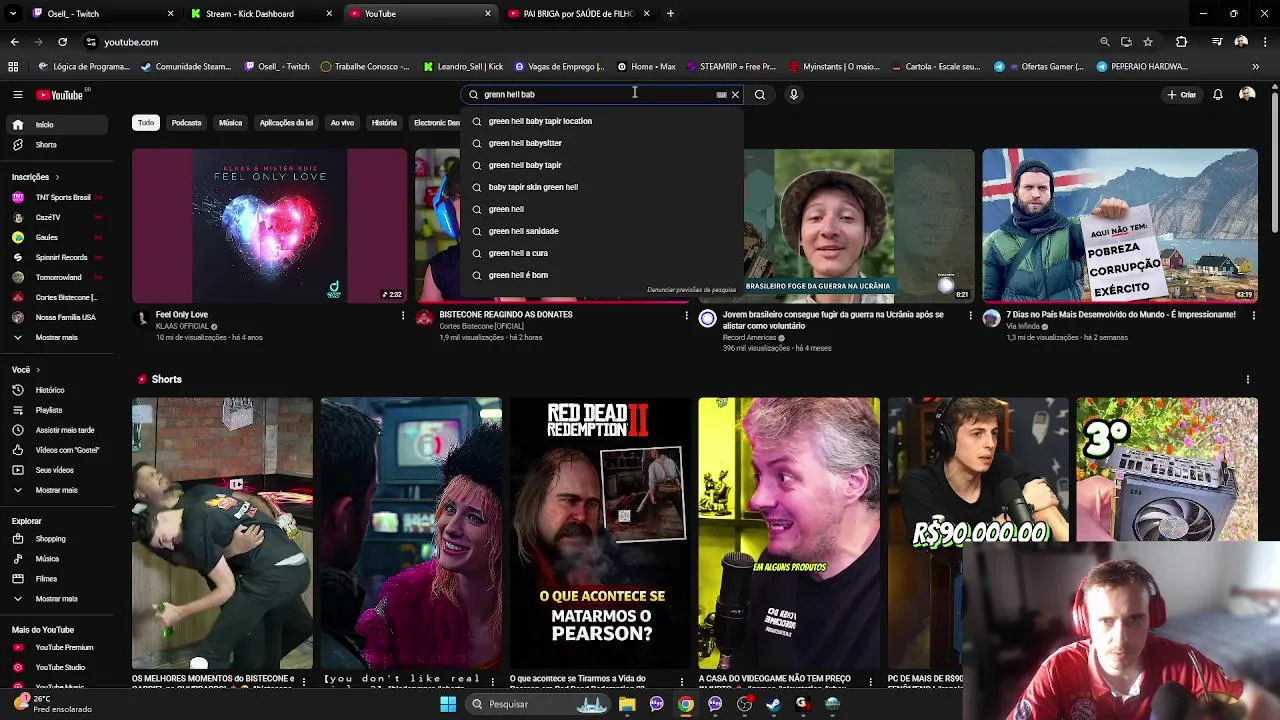
Task: Open TNT Sports Brasil channel subscription
Action: 58,198
